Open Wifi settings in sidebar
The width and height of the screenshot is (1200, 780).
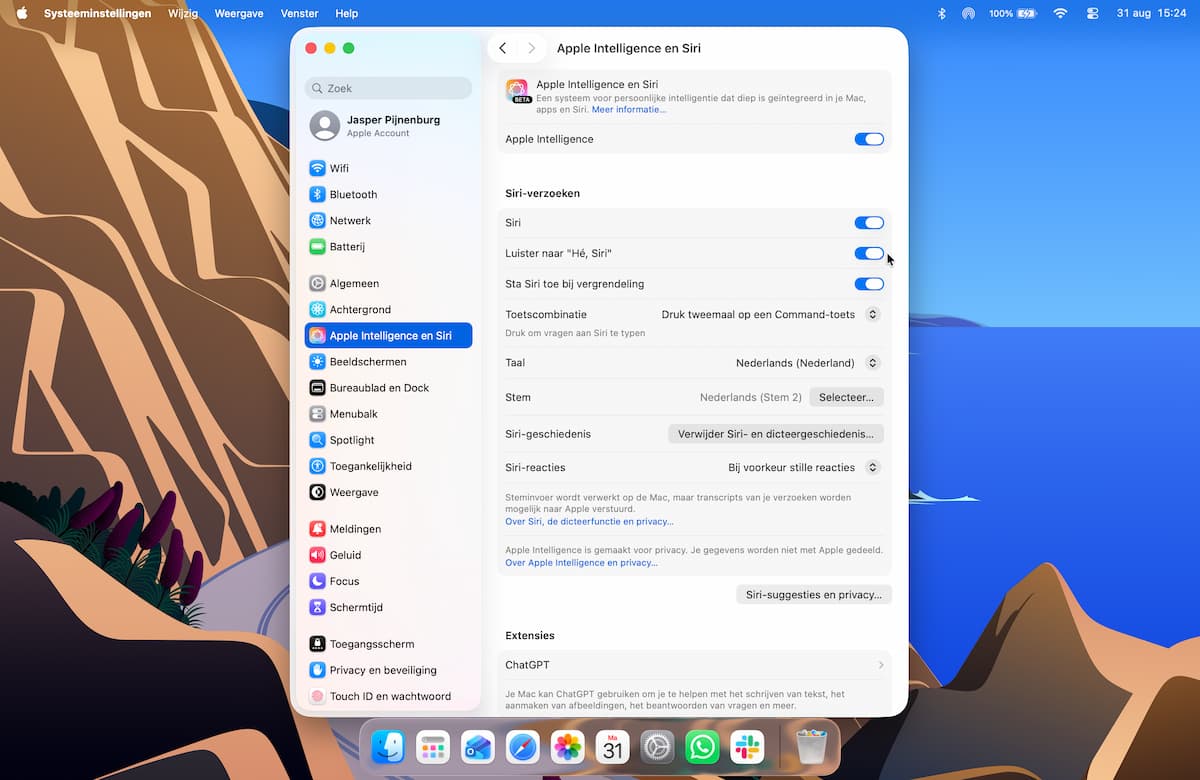pyautogui.click(x=388, y=168)
